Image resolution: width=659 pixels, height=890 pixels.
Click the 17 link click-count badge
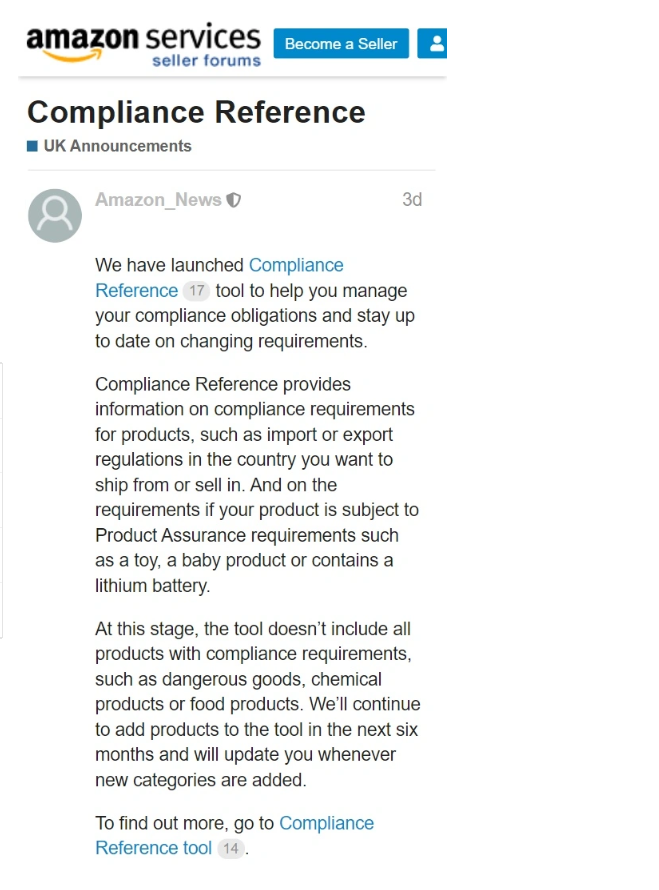196,291
